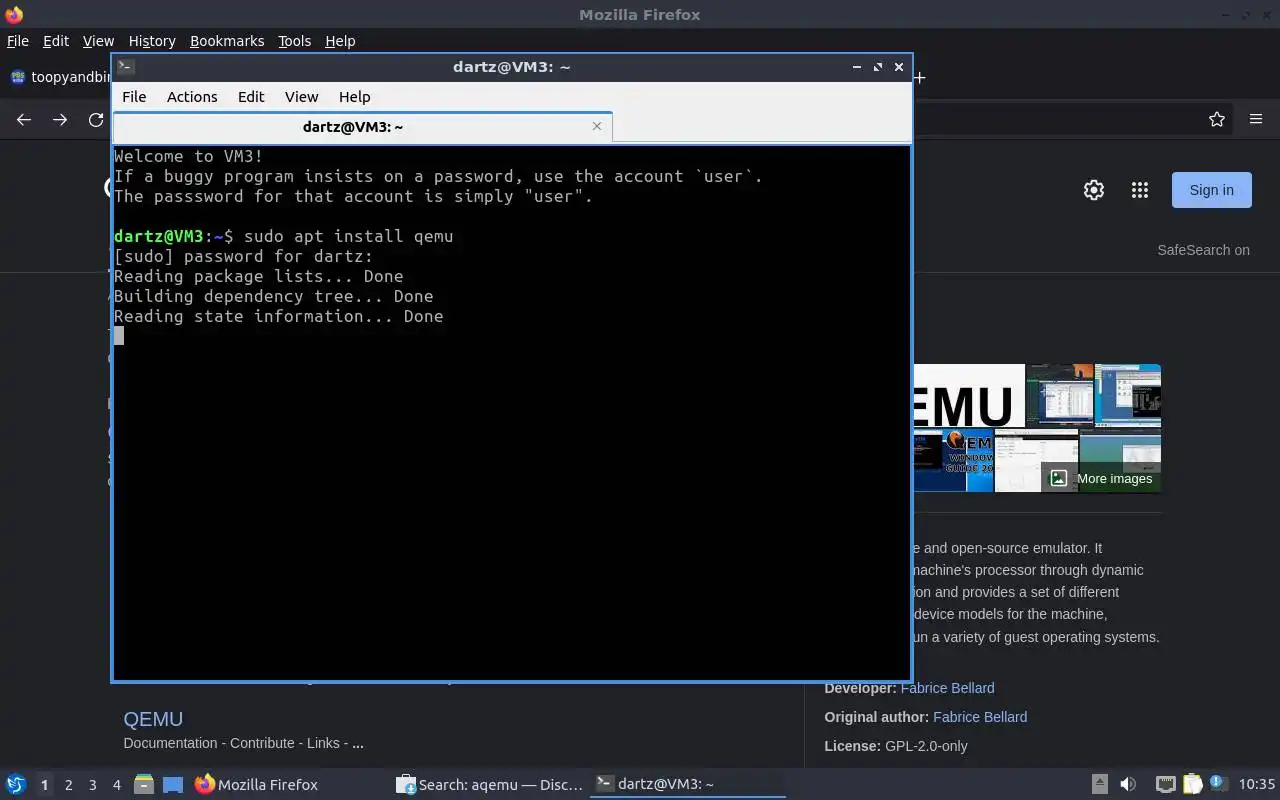This screenshot has height=800, width=1280.
Task: Open the QEMU logo image
Action: [968, 395]
